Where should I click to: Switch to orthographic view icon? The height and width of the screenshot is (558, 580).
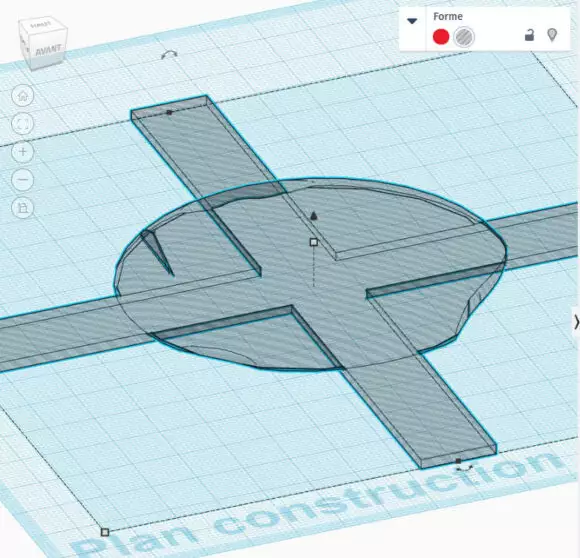(23, 208)
